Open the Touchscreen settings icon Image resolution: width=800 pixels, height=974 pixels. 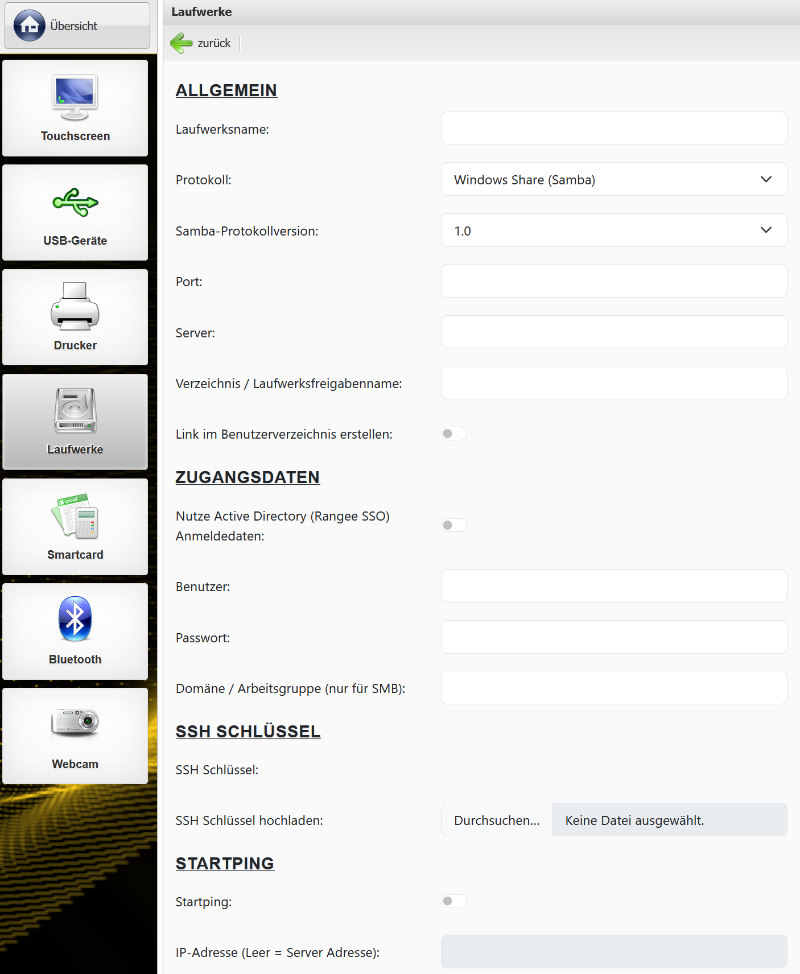pos(75,97)
